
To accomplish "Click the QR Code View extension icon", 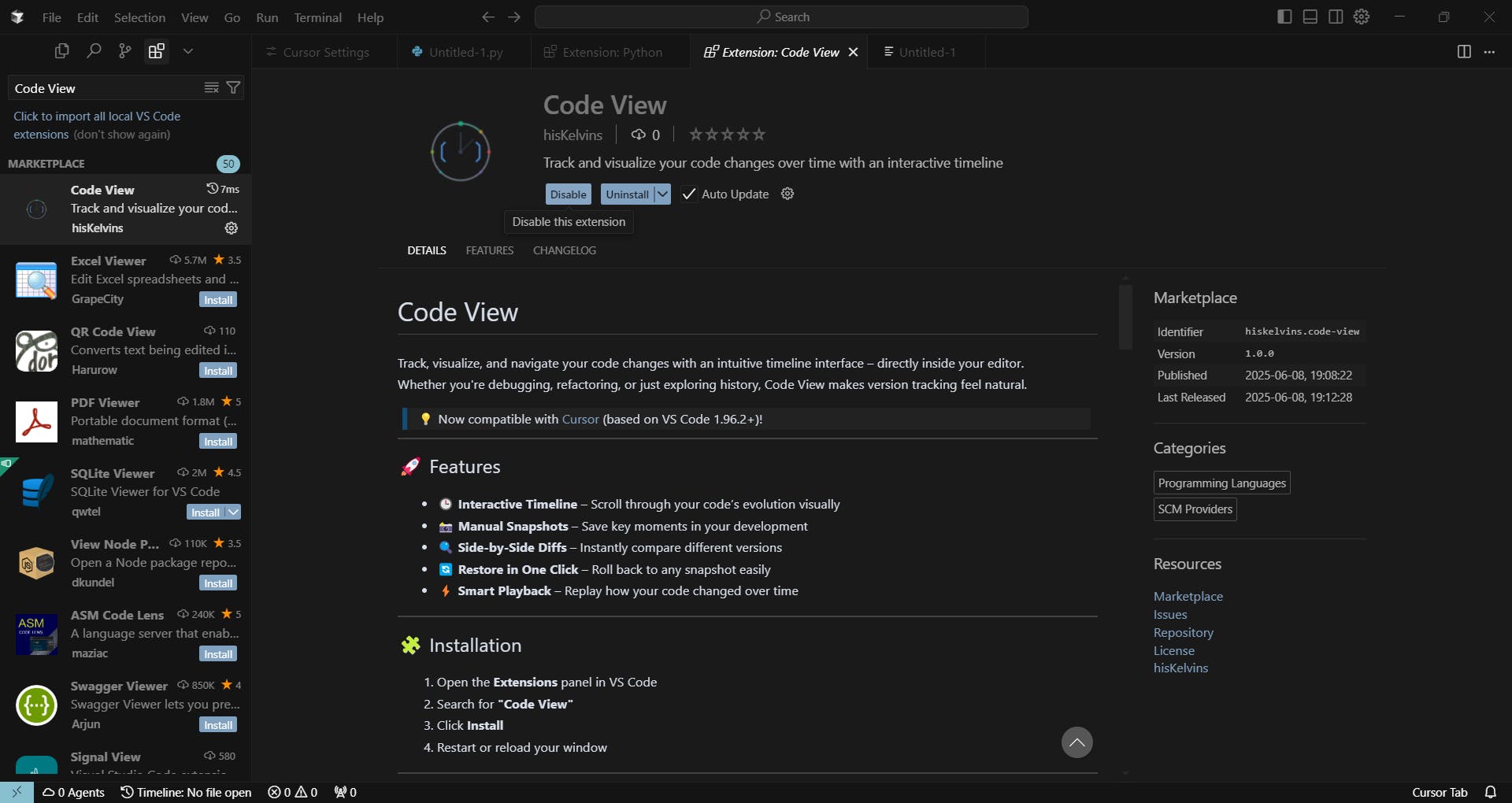I will pos(36,351).
